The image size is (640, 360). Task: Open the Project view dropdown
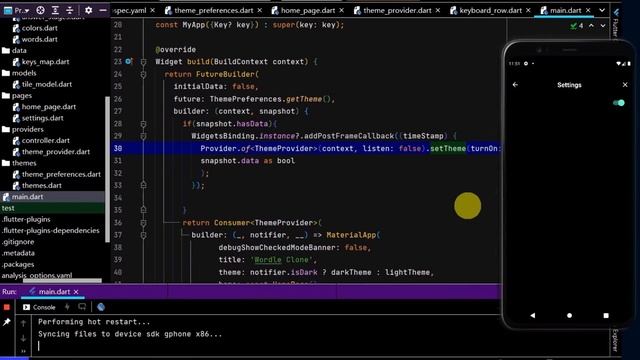[17, 10]
